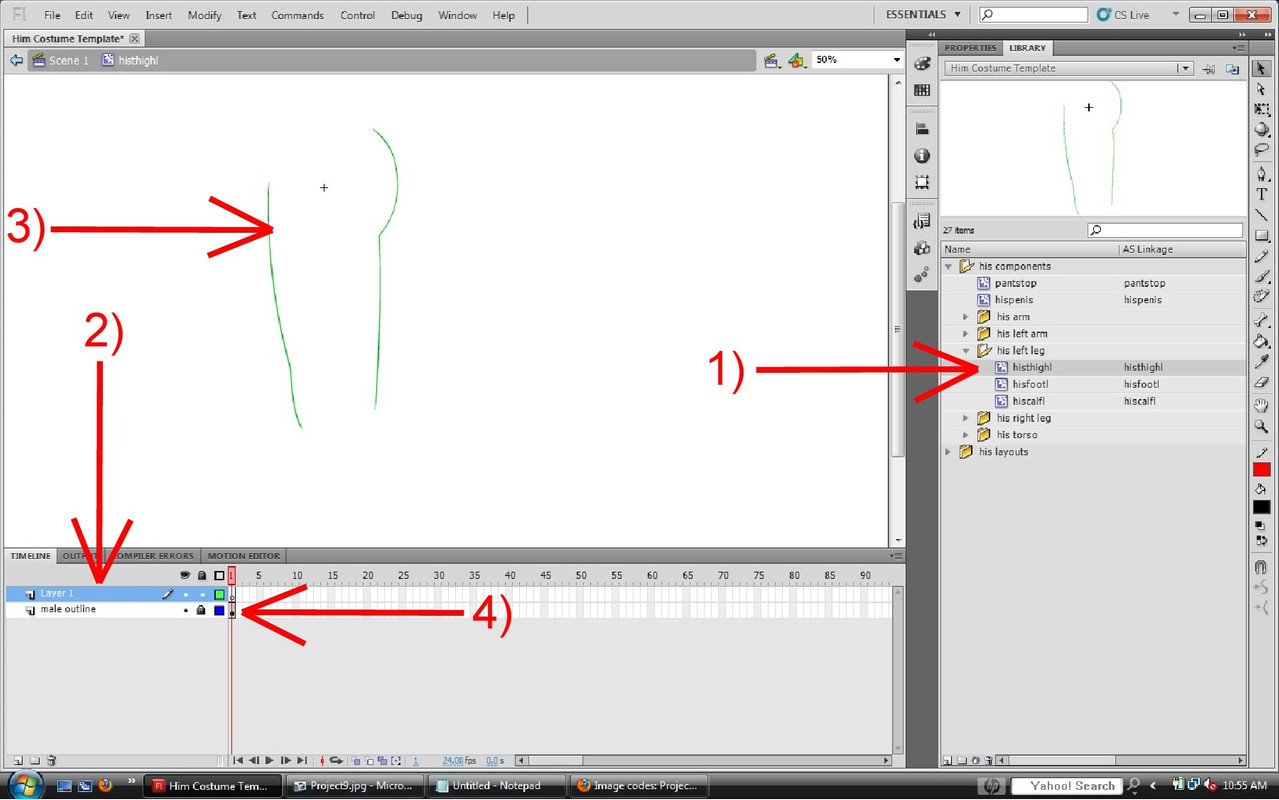Open the 50% stage zoom dropdown
1279x800 pixels.
click(896, 60)
